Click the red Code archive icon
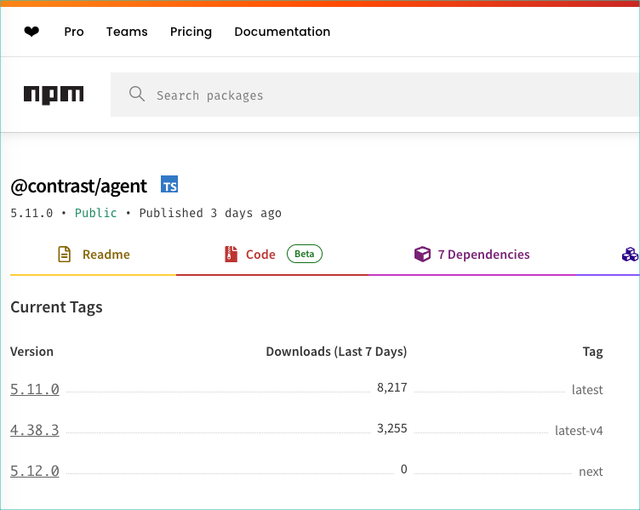Image resolution: width=640 pixels, height=510 pixels. [x=231, y=254]
